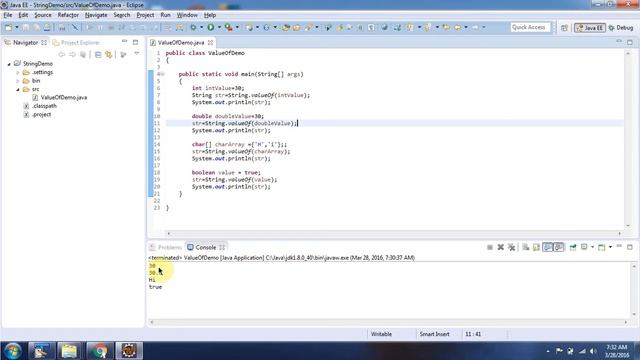
Task: Click Collapse All in the Navigator toolbar
Action: point(98,54)
